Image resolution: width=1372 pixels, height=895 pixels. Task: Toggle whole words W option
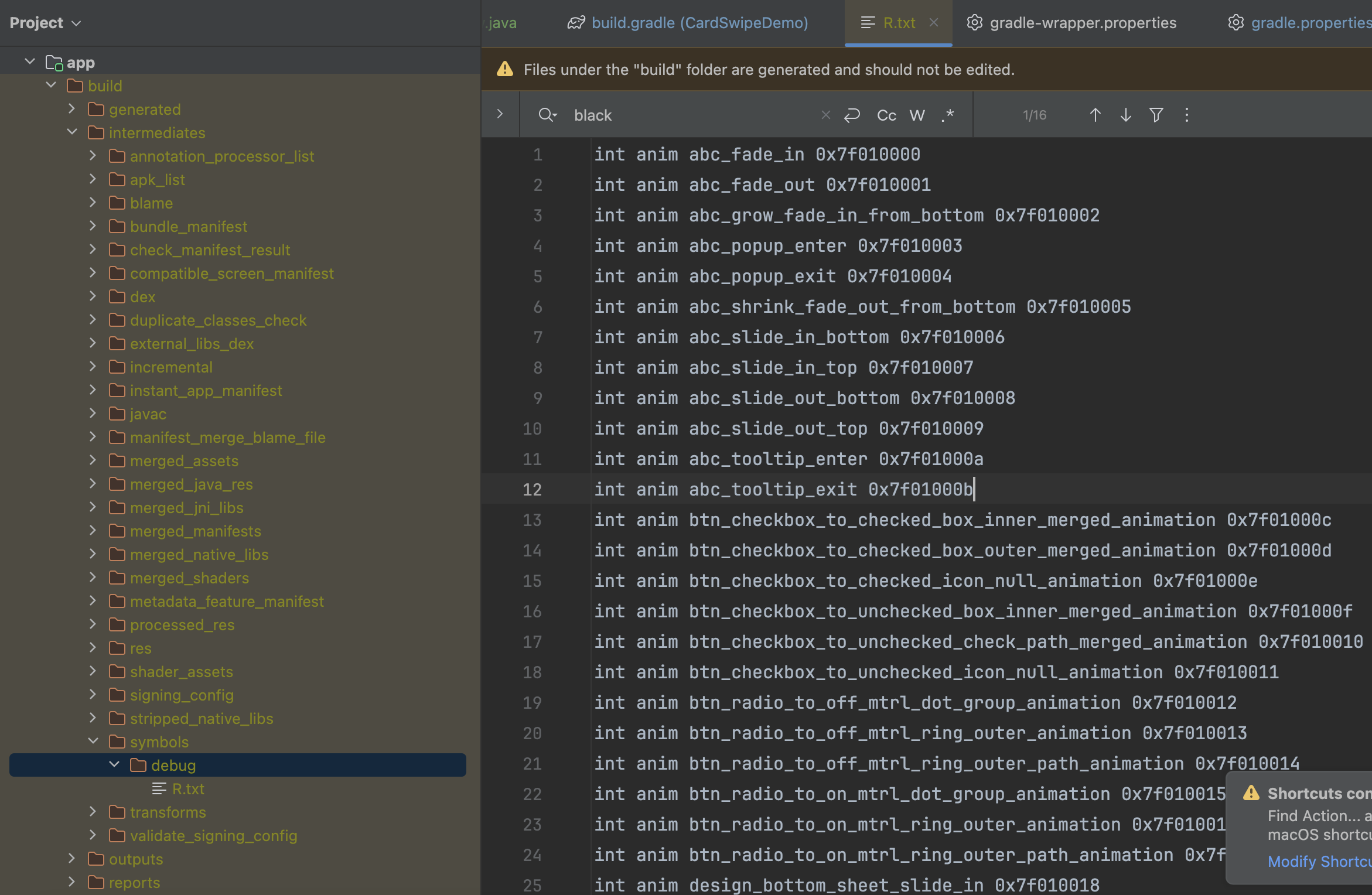[917, 115]
